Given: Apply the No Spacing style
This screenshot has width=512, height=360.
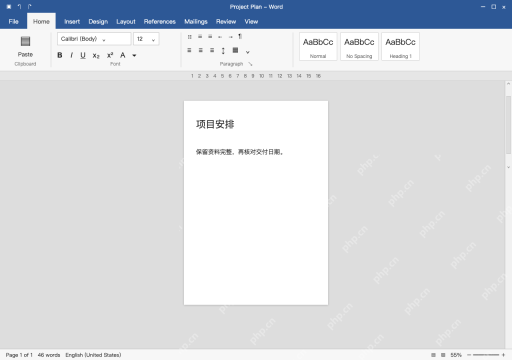Looking at the screenshot, I should [359, 47].
